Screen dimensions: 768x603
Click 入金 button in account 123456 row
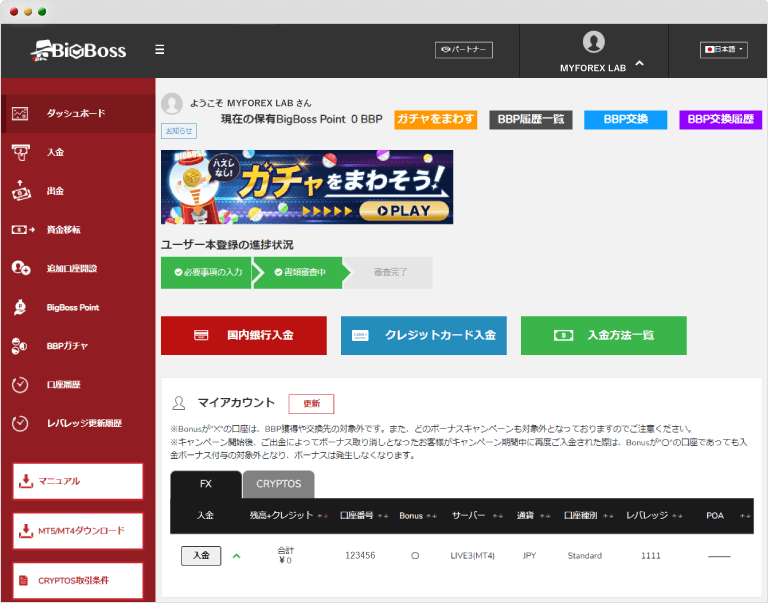pos(201,555)
